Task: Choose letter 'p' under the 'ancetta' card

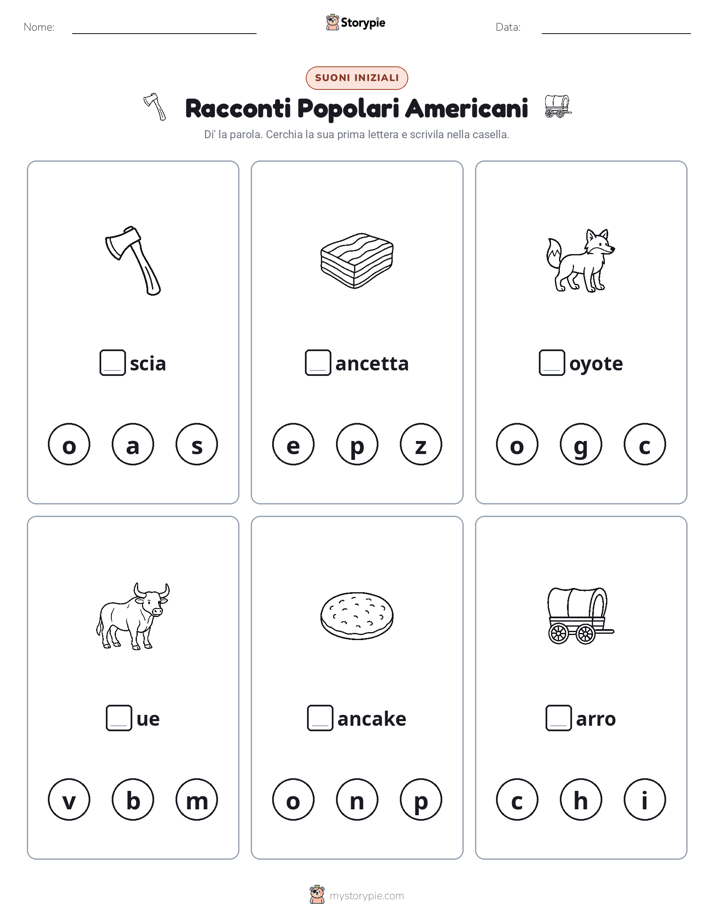Action: click(x=357, y=444)
